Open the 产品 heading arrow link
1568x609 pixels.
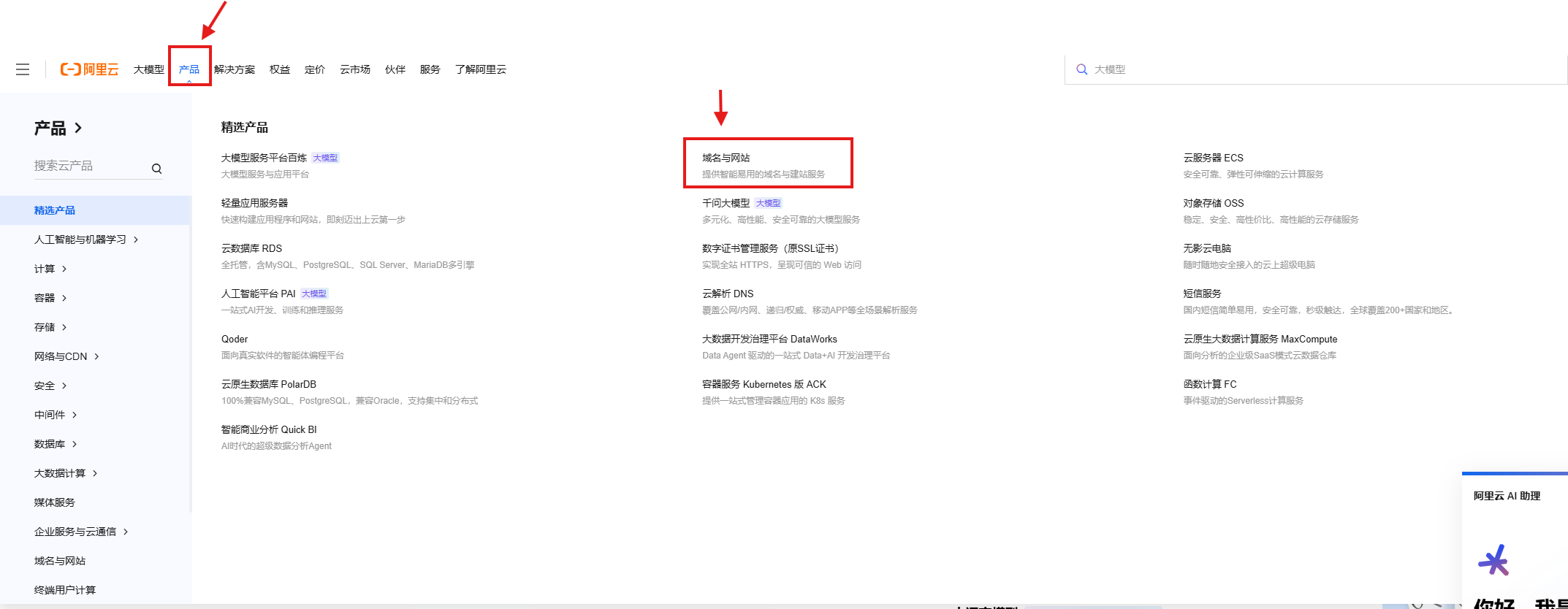pos(58,128)
